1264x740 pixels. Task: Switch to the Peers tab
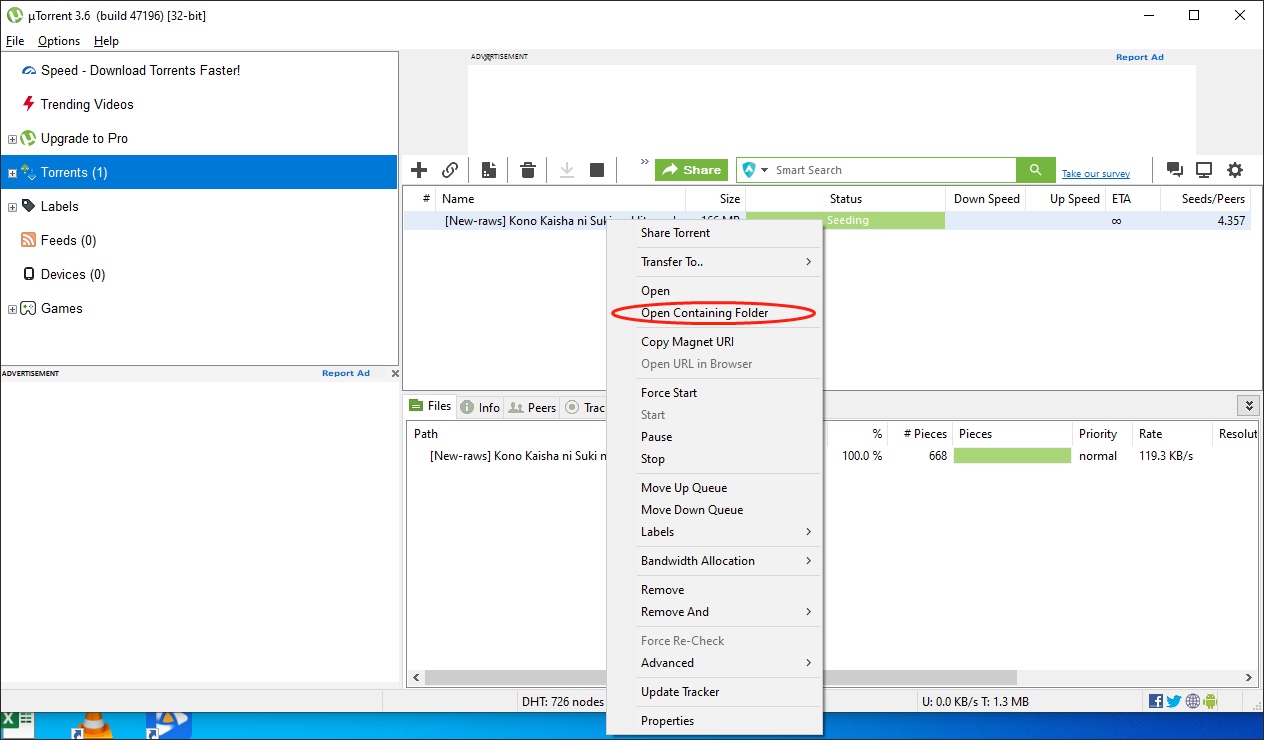tap(532, 407)
